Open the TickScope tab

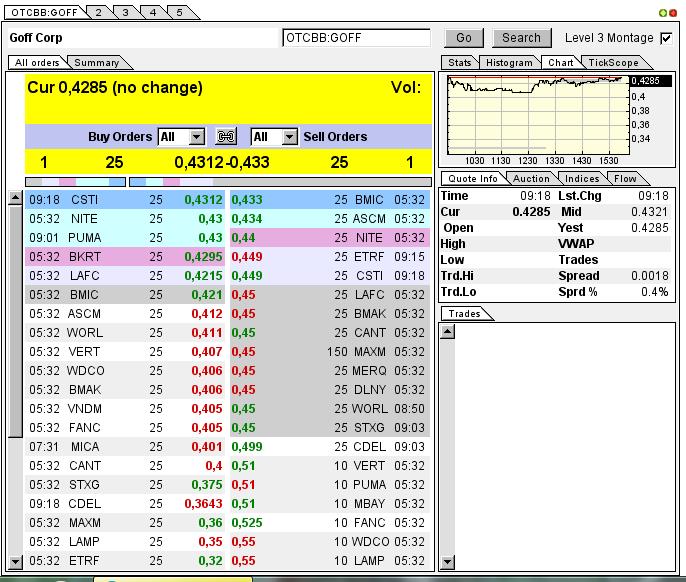pos(613,63)
